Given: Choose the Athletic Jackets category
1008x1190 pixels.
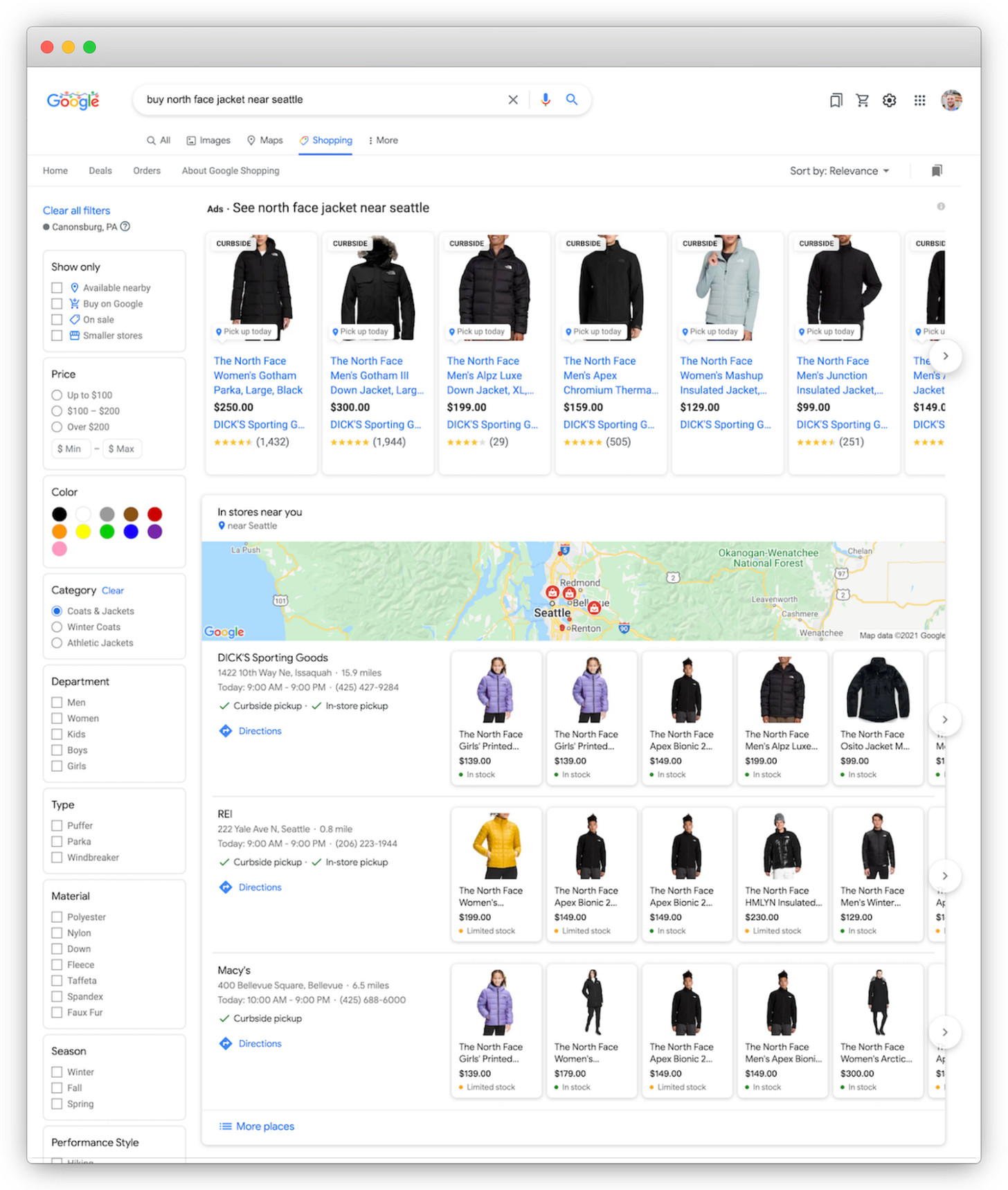Looking at the screenshot, I should coord(57,642).
